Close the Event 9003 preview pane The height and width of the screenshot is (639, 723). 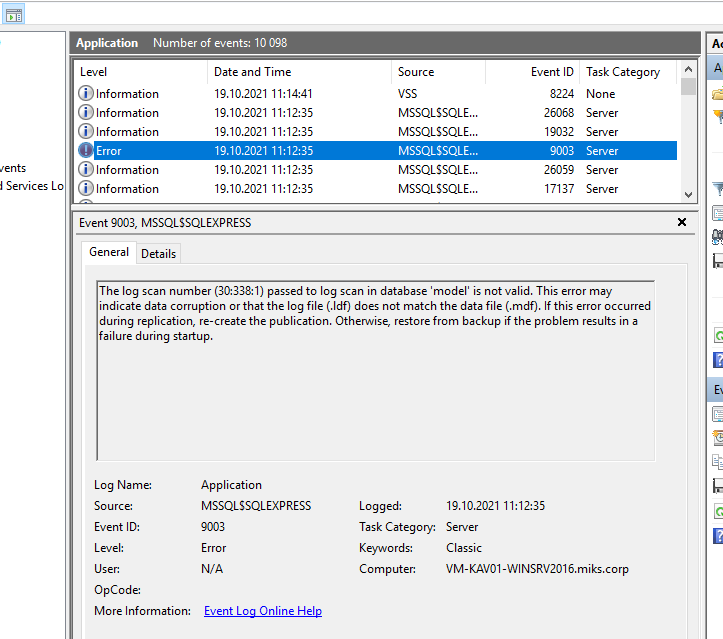pos(682,223)
